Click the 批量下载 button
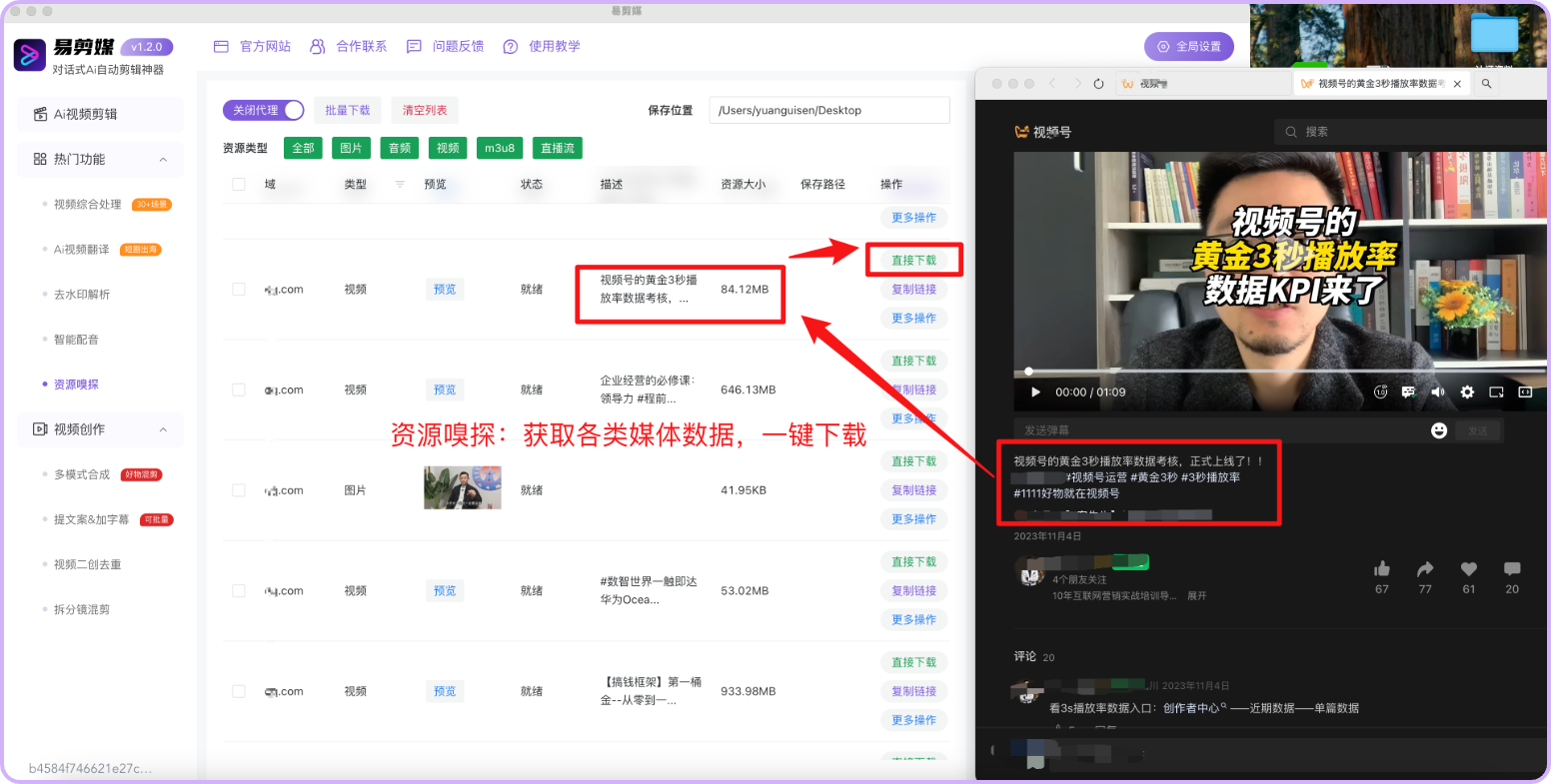 [348, 110]
